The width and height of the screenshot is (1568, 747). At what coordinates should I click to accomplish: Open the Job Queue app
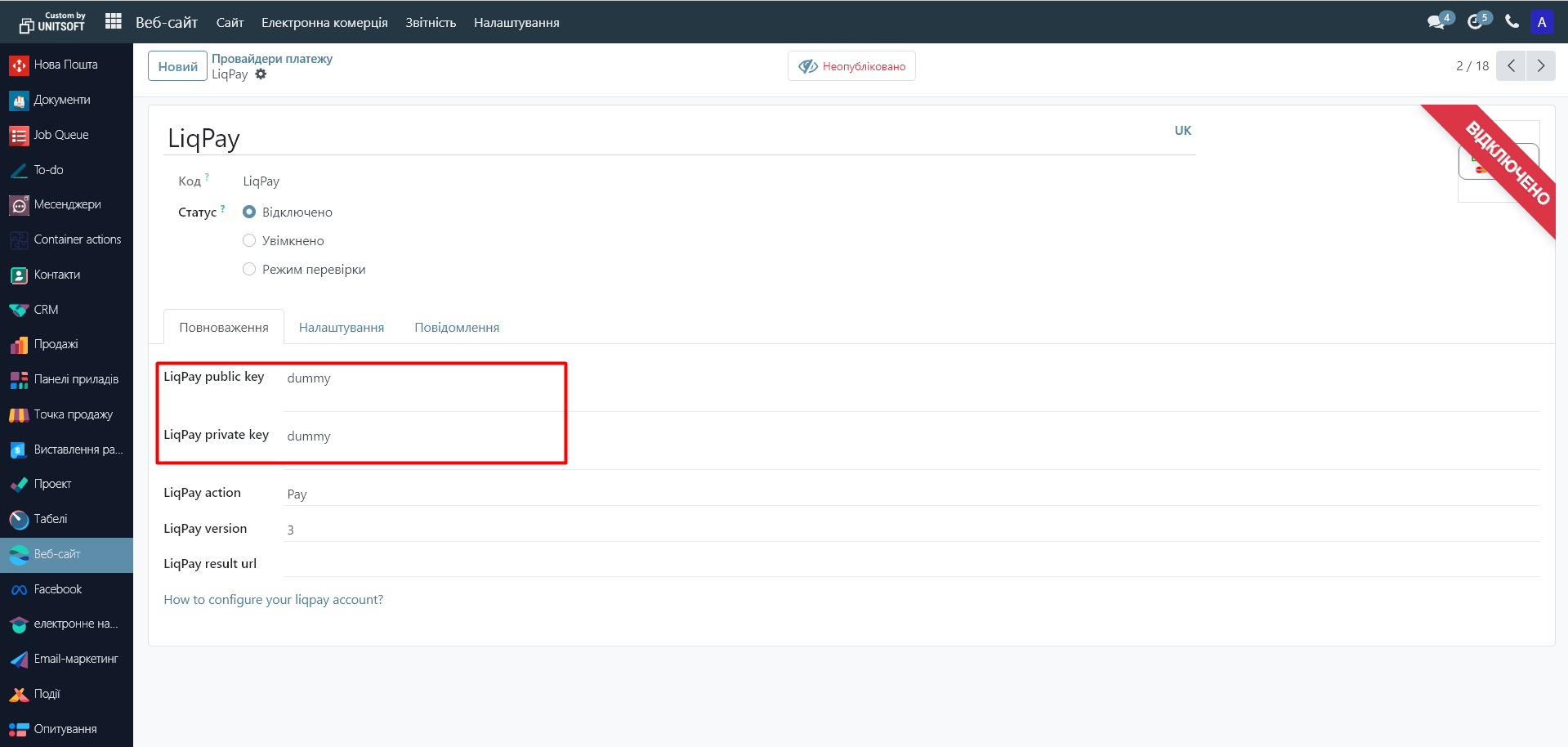click(60, 135)
